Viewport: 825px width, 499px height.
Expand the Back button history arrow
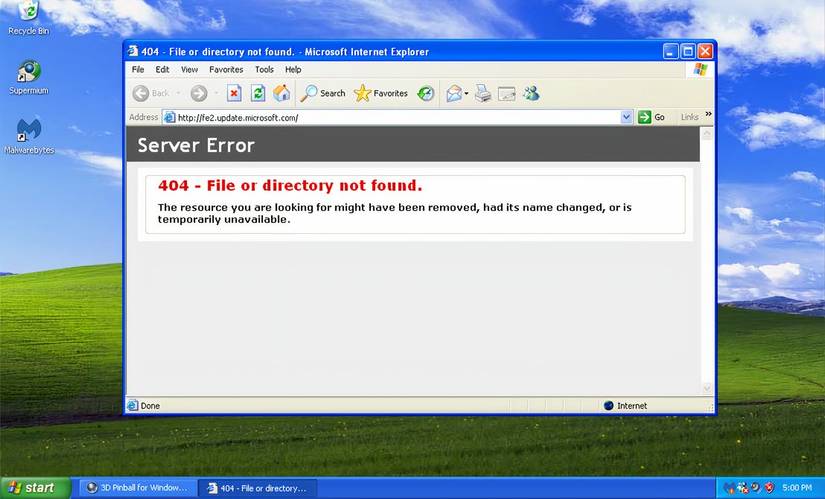click(x=178, y=94)
